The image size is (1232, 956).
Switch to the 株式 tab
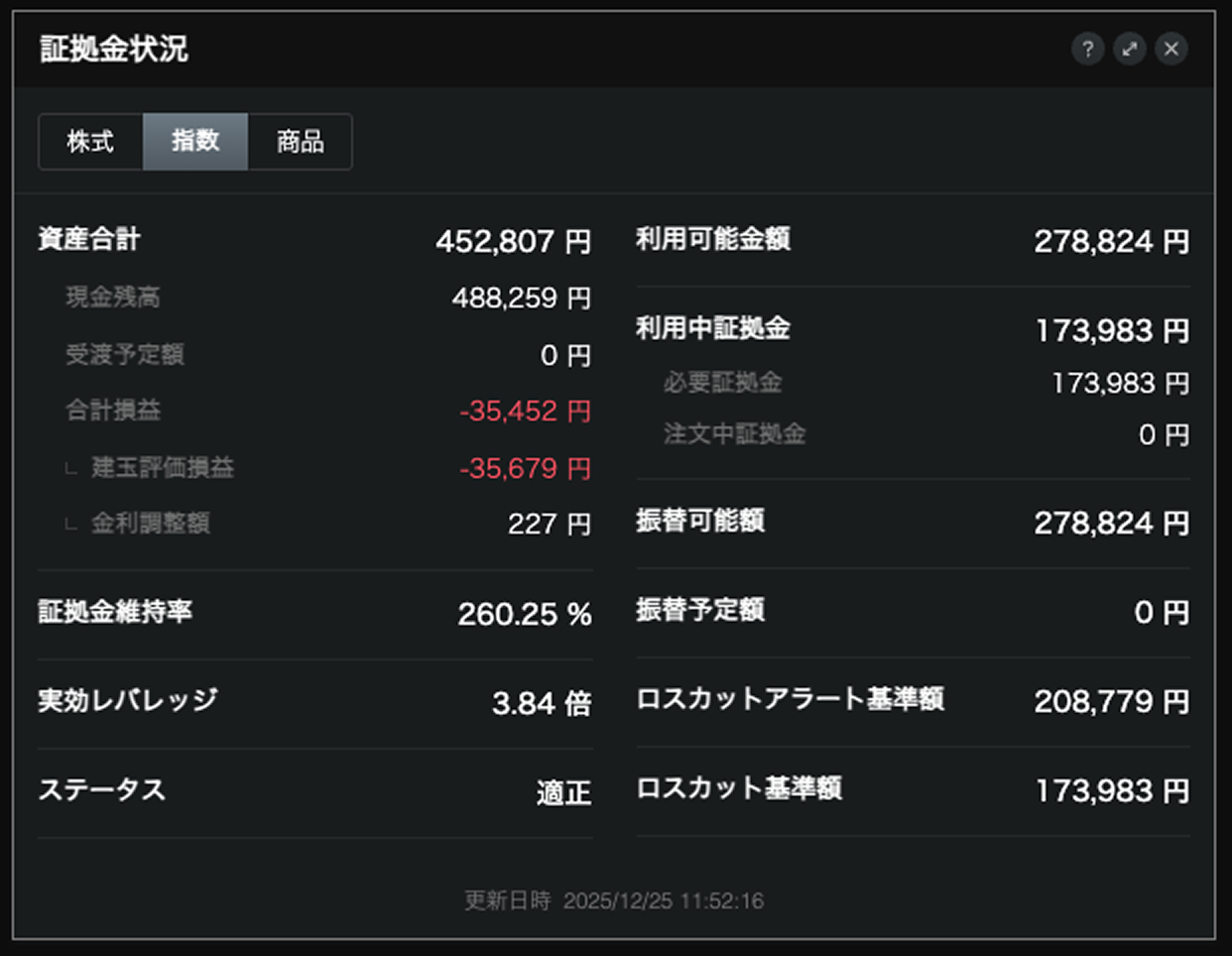(90, 142)
